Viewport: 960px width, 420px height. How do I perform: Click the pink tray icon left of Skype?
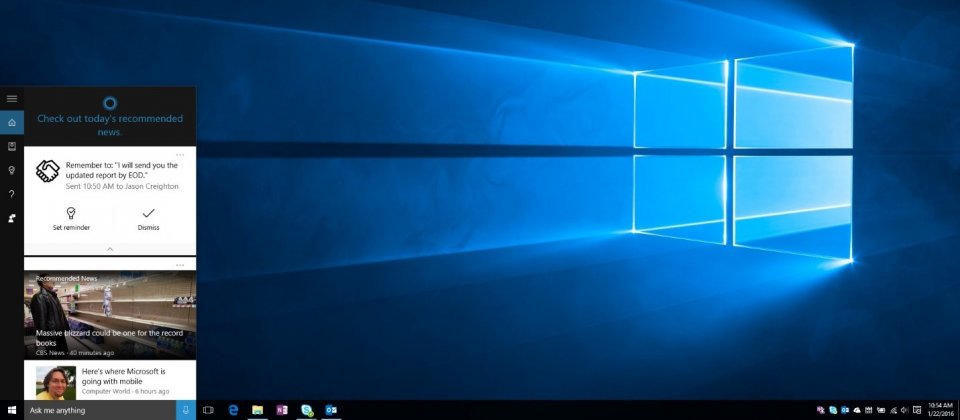point(821,410)
